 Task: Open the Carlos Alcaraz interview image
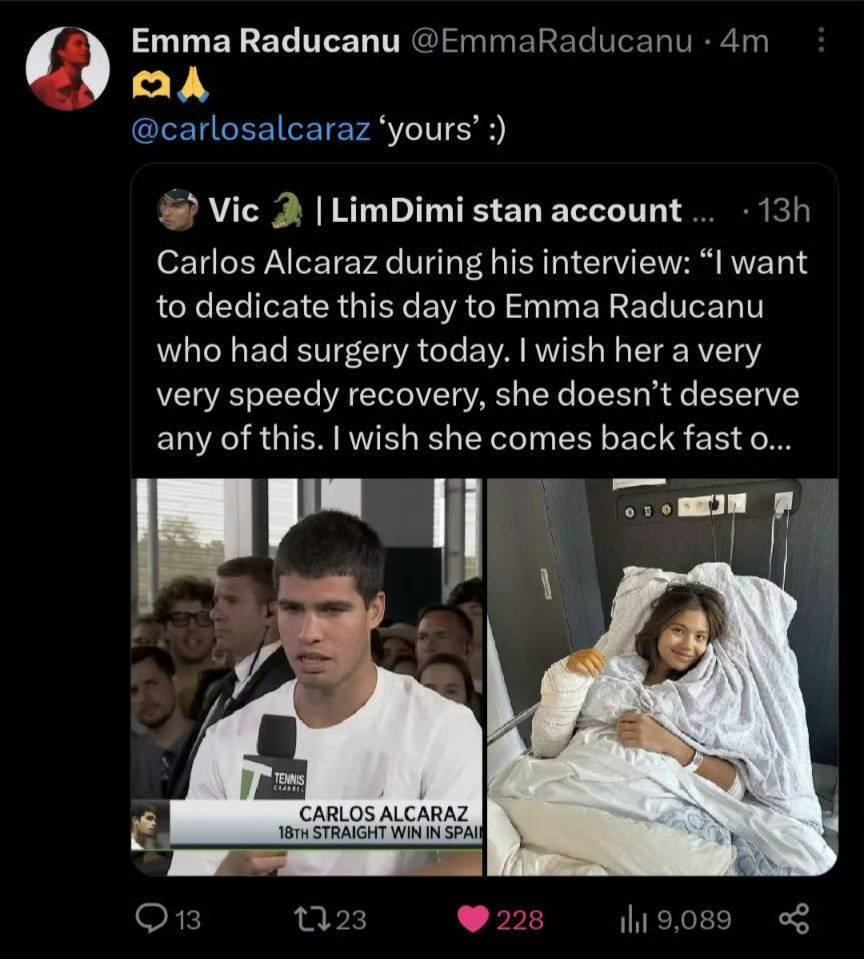click(307, 677)
